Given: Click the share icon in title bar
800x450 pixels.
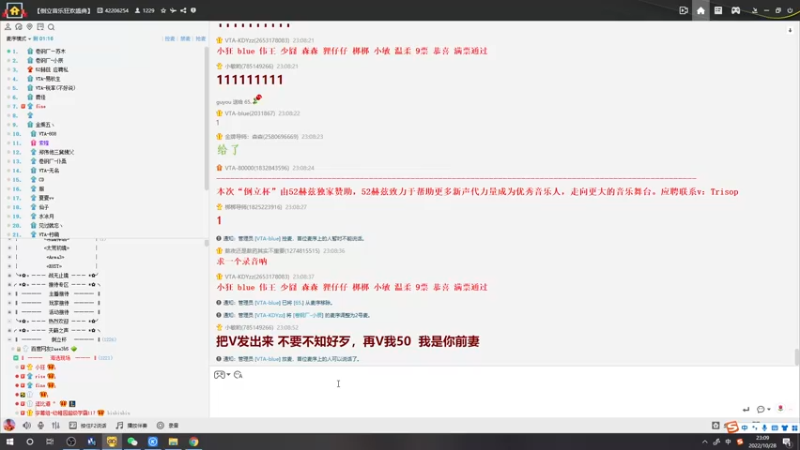Looking at the screenshot, I should 183,10.
